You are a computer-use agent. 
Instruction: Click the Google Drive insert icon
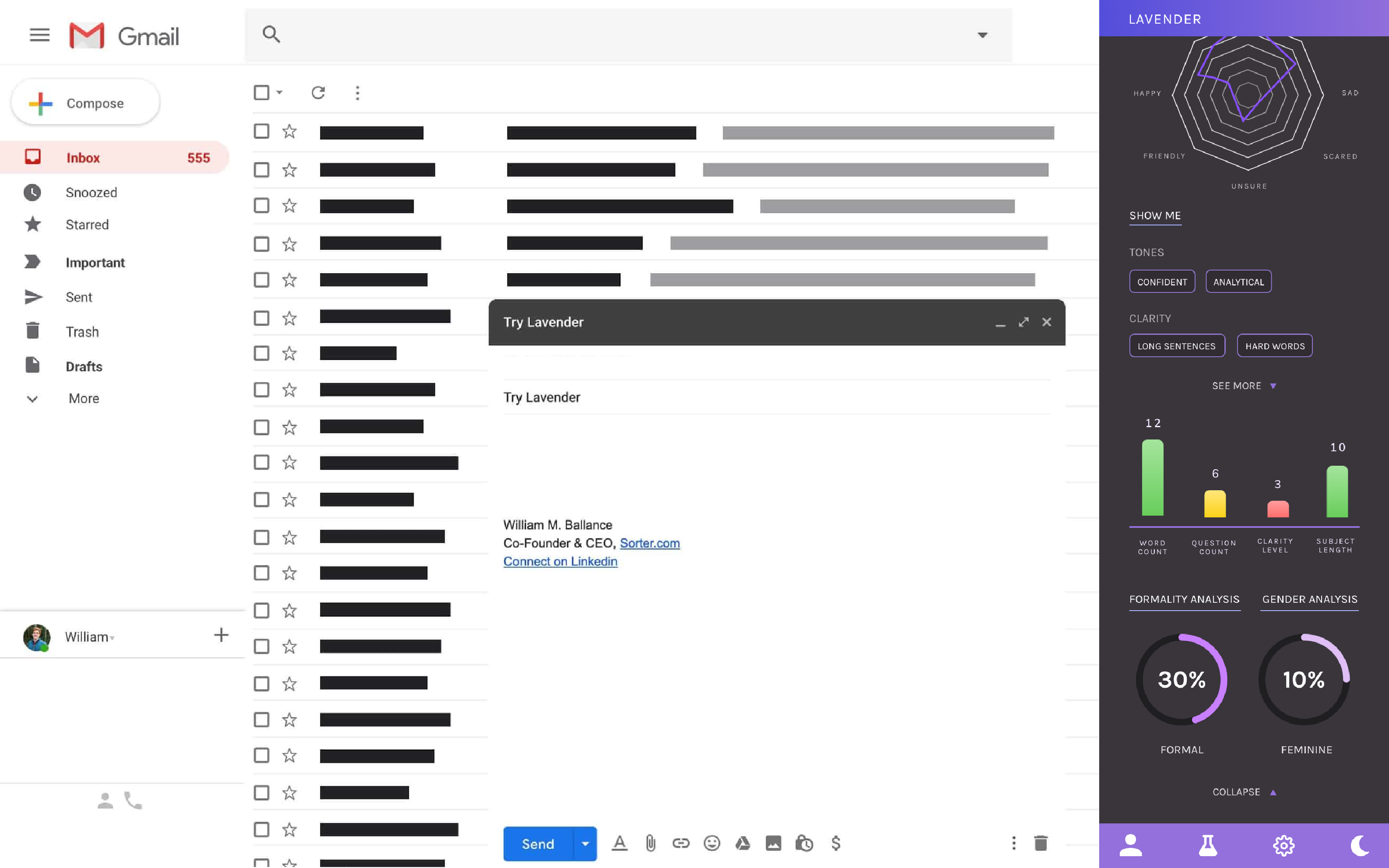click(743, 843)
